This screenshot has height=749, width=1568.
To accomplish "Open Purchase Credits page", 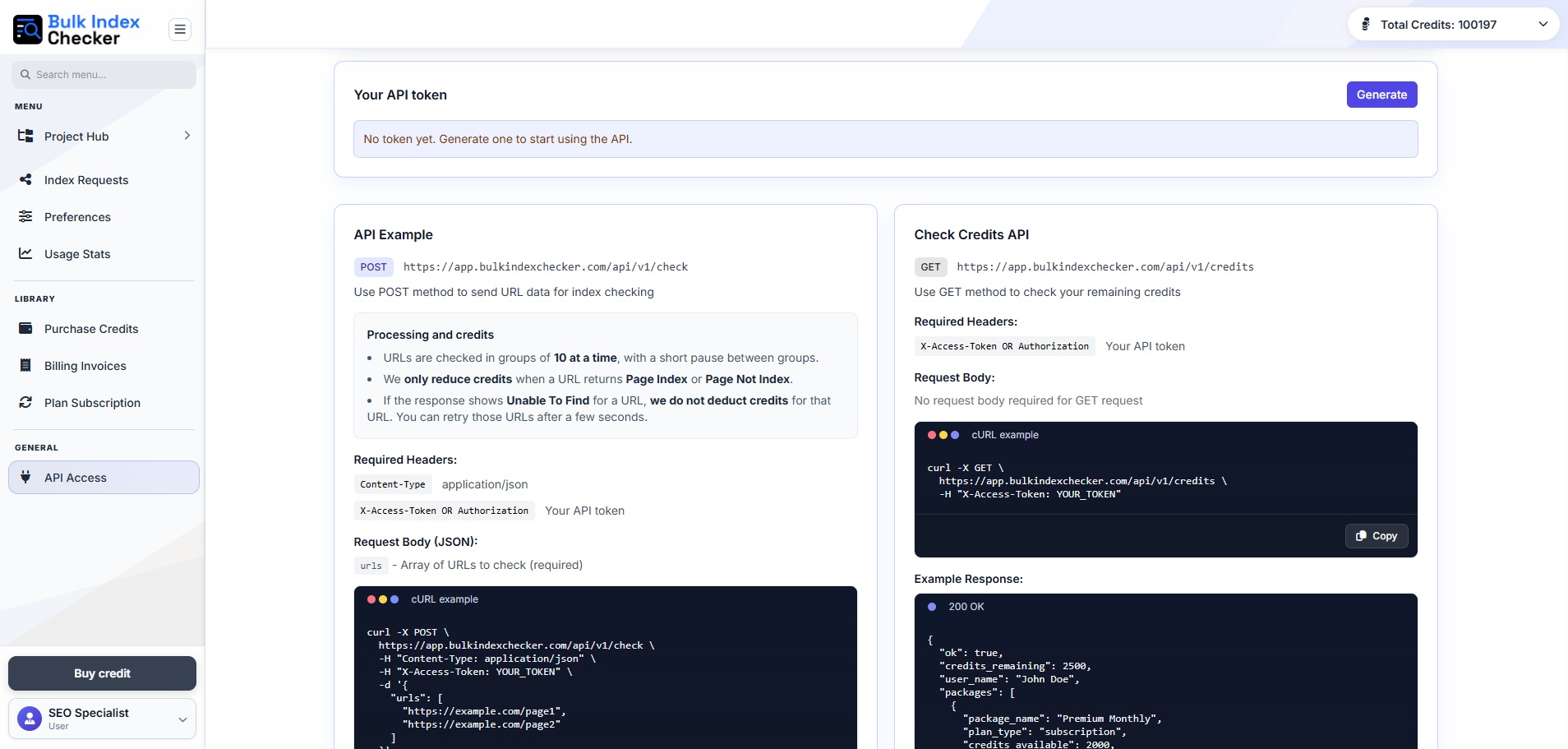I will (104, 329).
